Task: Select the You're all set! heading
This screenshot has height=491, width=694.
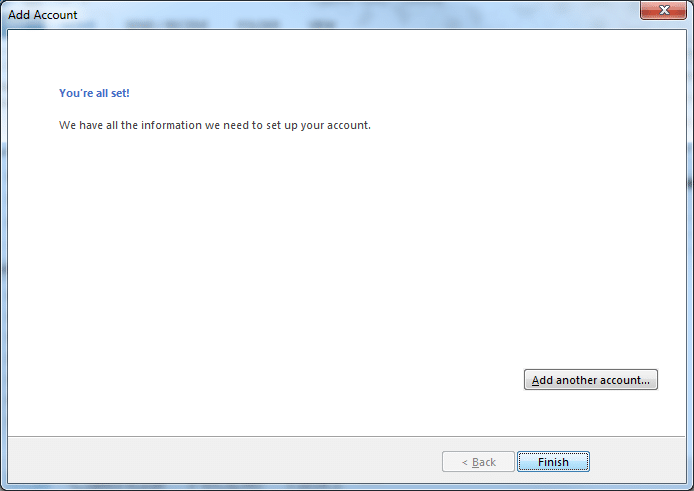Action: click(94, 93)
